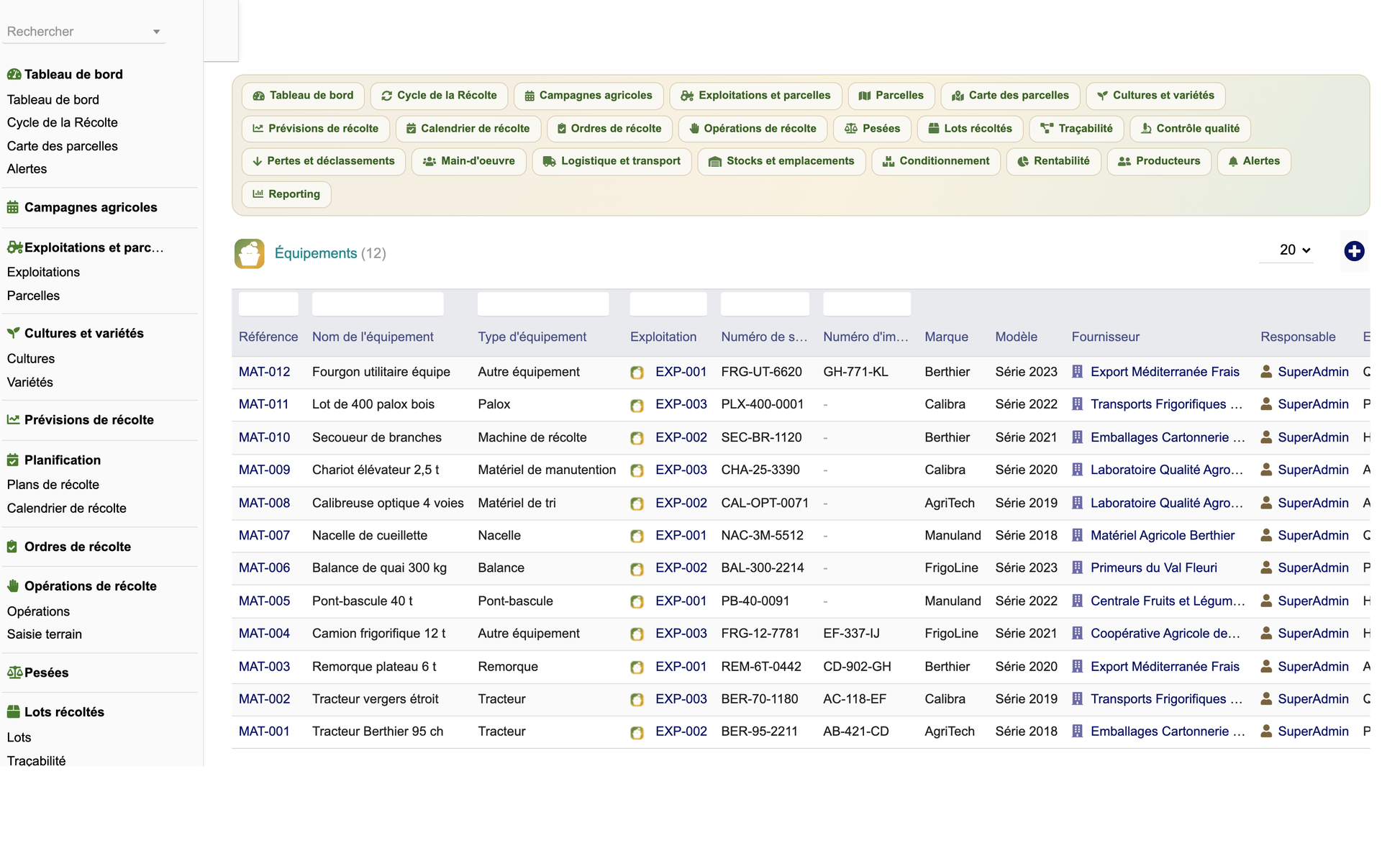Click the hand icon beside Opérations de récolte
This screenshot has width=1400, height=866.
13,586
